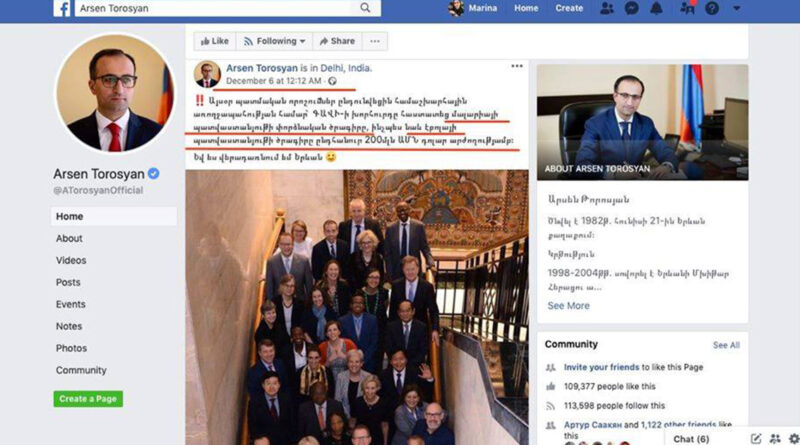Select Photos in the page sidebar
Image resolution: width=800 pixels, height=445 pixels.
point(71,348)
